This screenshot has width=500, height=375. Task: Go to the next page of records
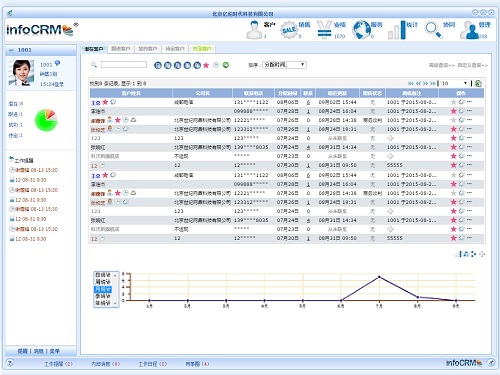tap(426, 83)
